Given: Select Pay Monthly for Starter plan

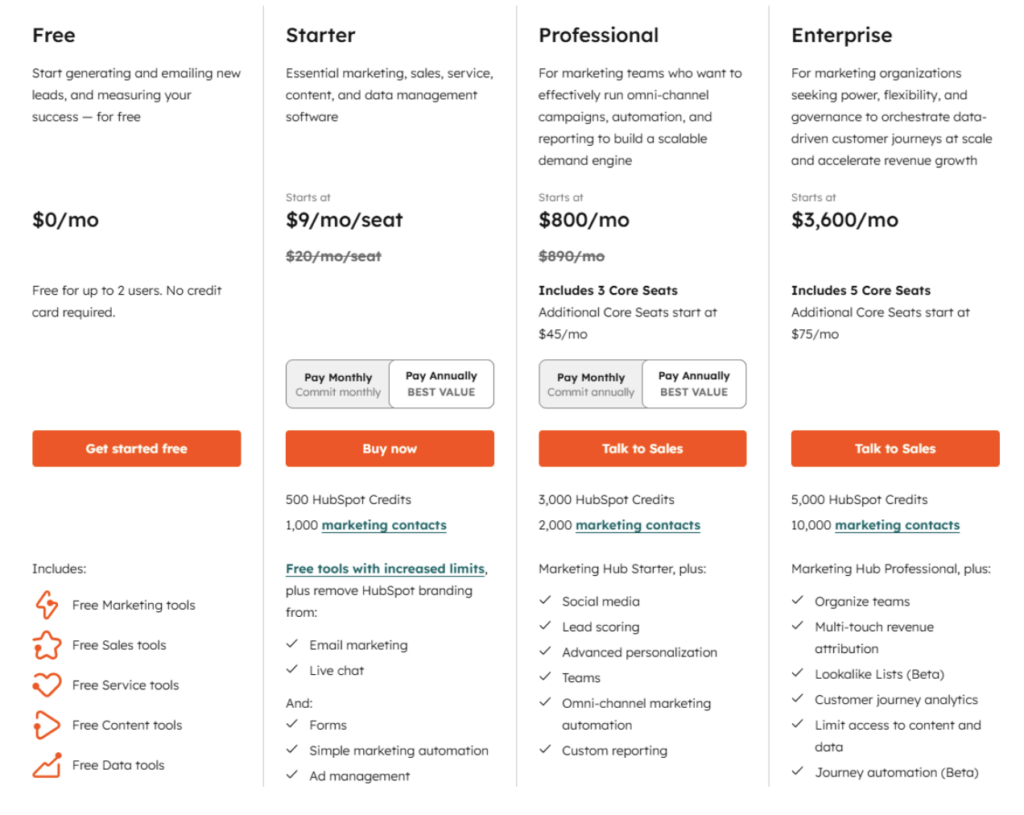Looking at the screenshot, I should click(338, 384).
